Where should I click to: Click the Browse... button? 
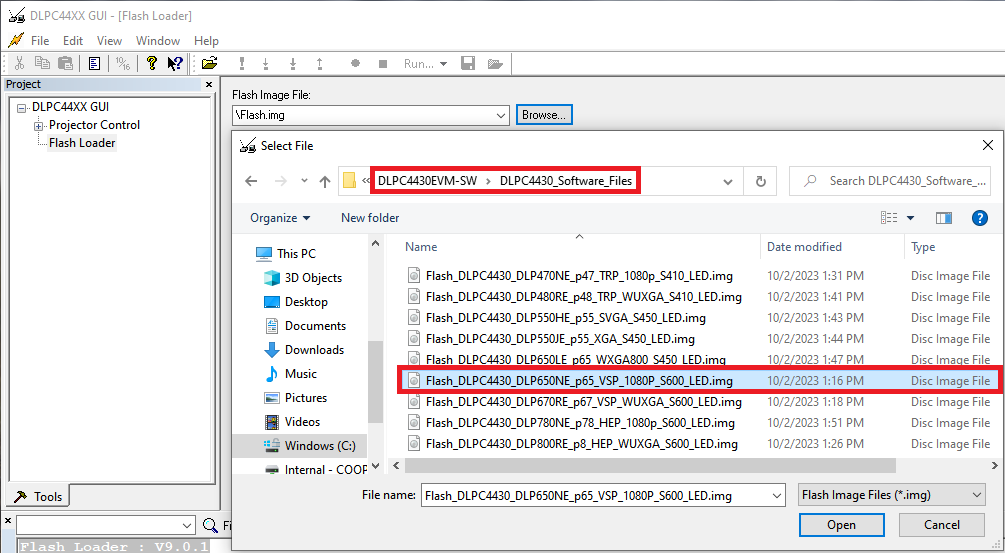point(544,115)
